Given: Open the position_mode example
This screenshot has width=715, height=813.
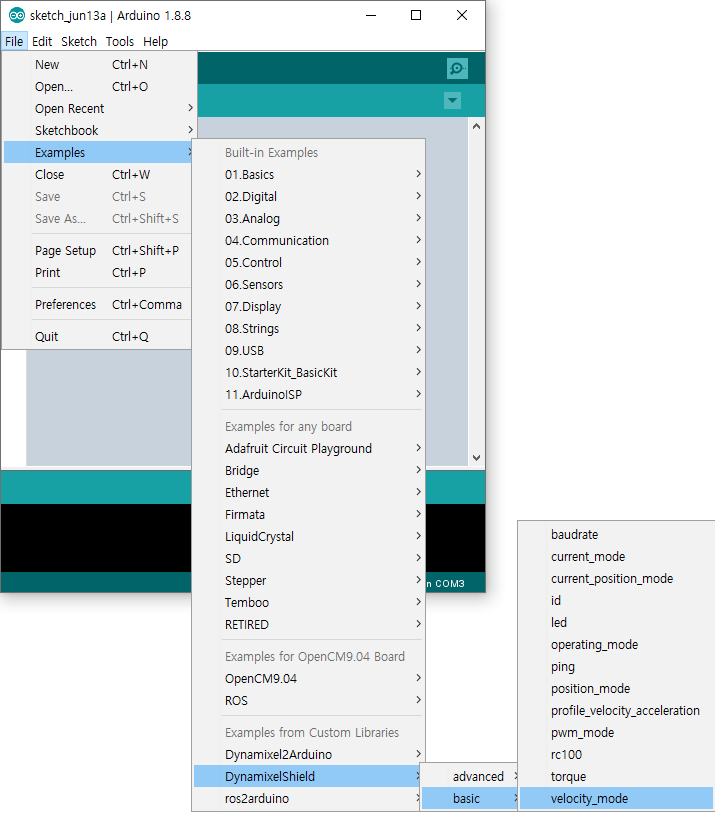Looking at the screenshot, I should (590, 689).
